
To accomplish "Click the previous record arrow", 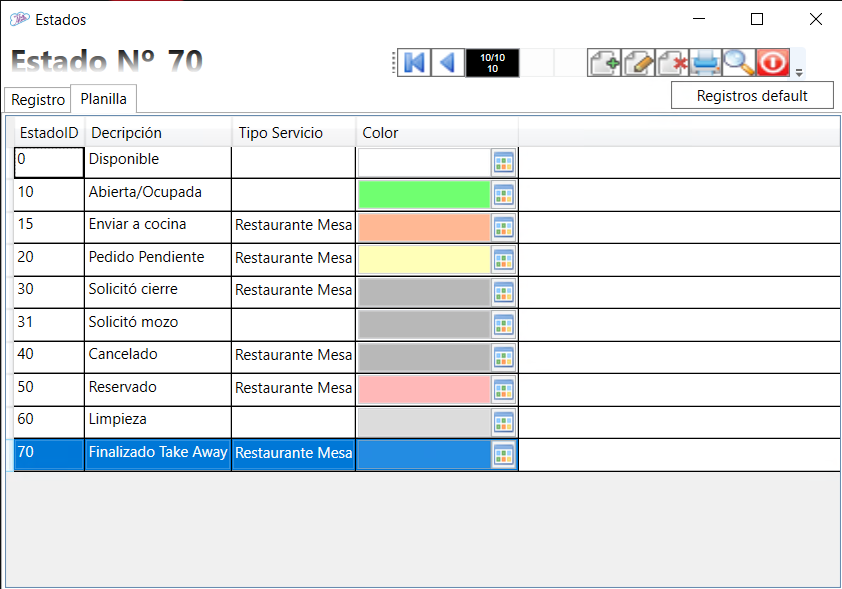I will tap(447, 62).
